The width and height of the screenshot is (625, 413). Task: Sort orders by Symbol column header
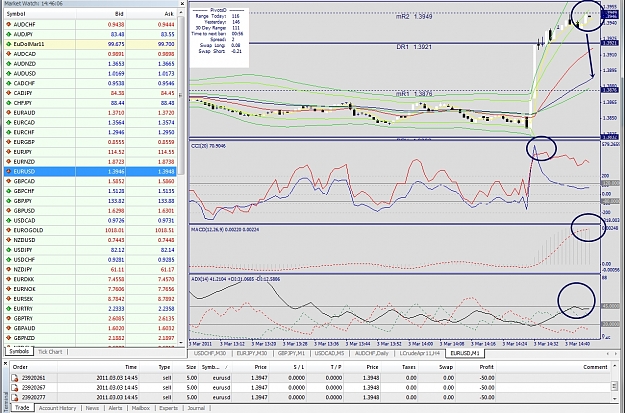click(x=216, y=367)
